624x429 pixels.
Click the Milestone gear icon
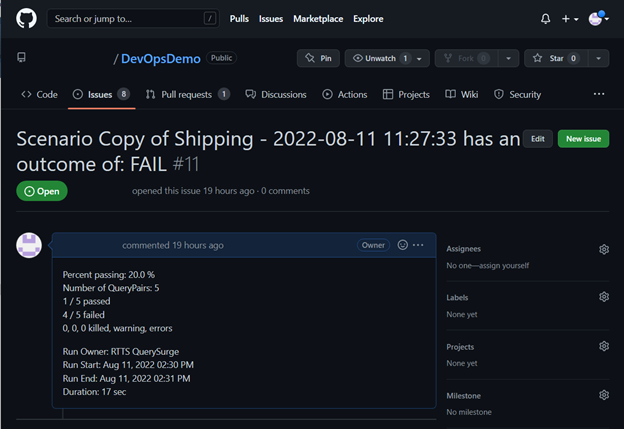pos(604,395)
